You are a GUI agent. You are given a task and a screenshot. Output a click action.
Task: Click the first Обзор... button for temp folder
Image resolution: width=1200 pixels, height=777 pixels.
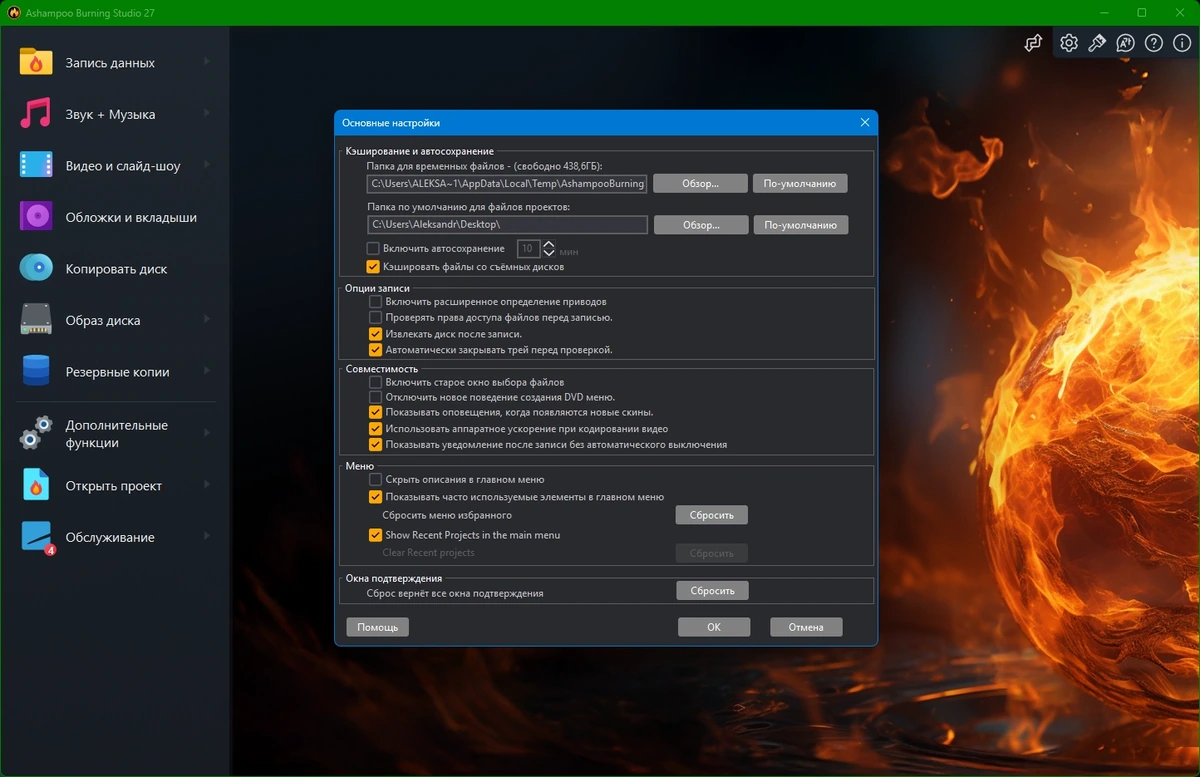(x=701, y=184)
